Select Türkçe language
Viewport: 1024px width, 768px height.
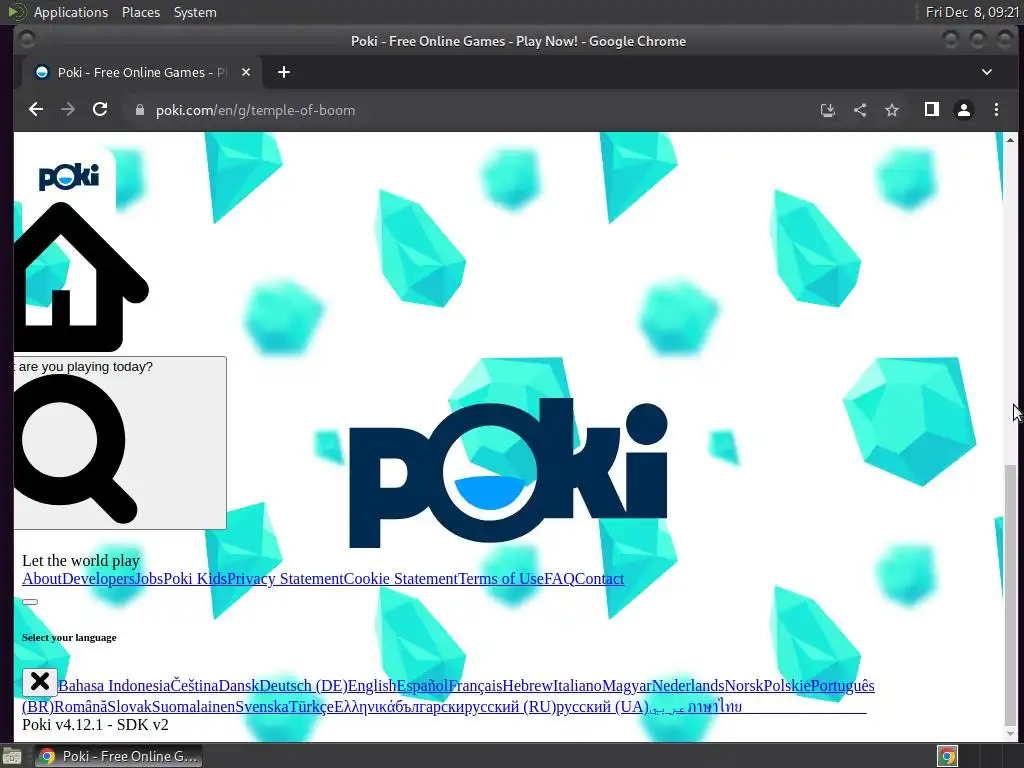tap(311, 707)
